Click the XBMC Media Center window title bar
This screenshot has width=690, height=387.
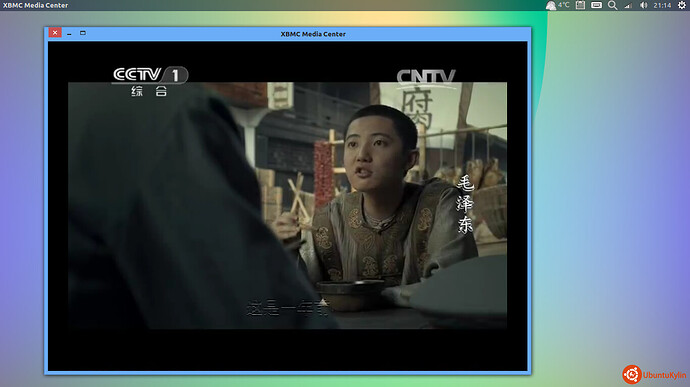288,34
